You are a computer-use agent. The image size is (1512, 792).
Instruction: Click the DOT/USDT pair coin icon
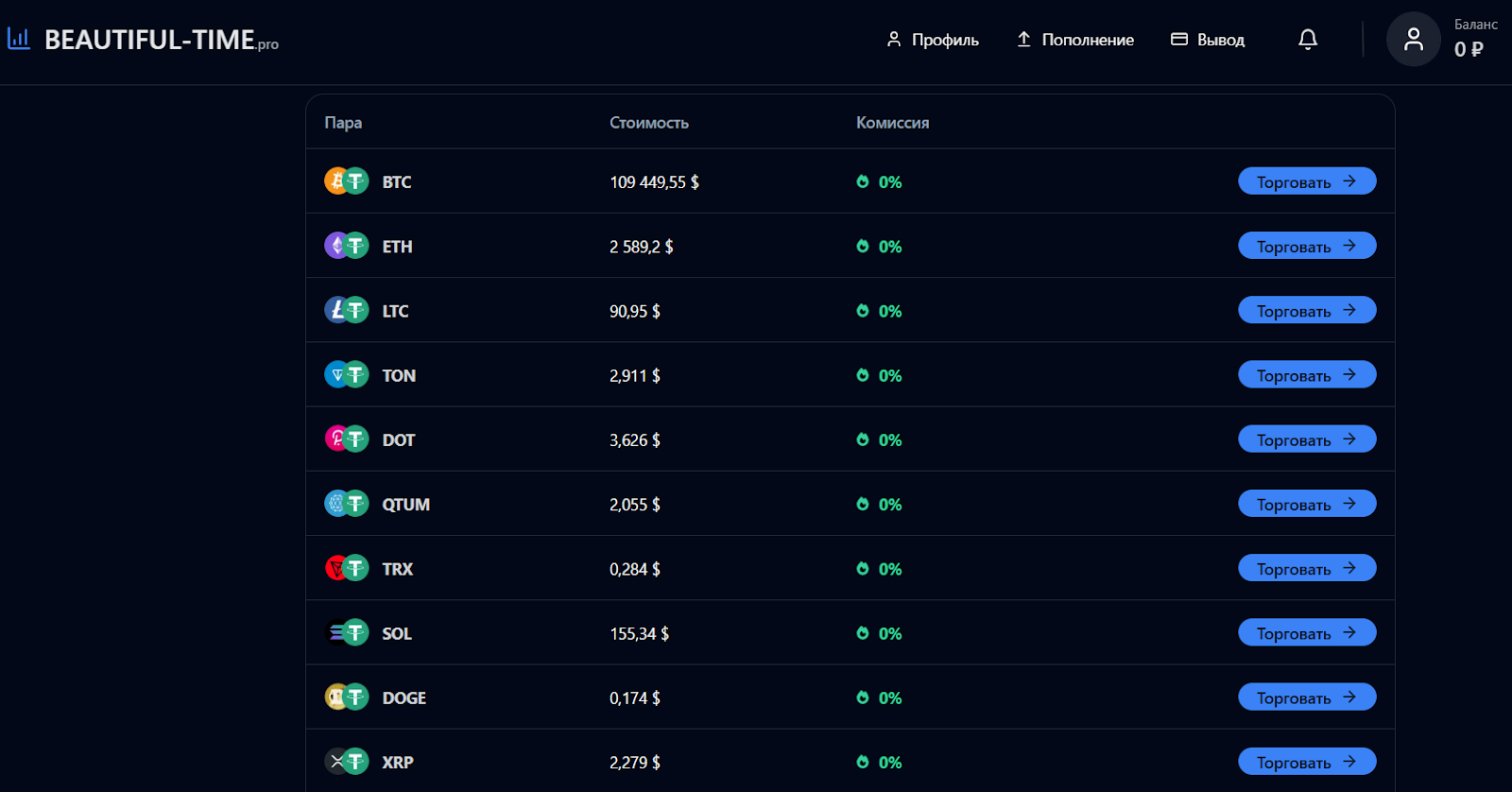coord(347,439)
